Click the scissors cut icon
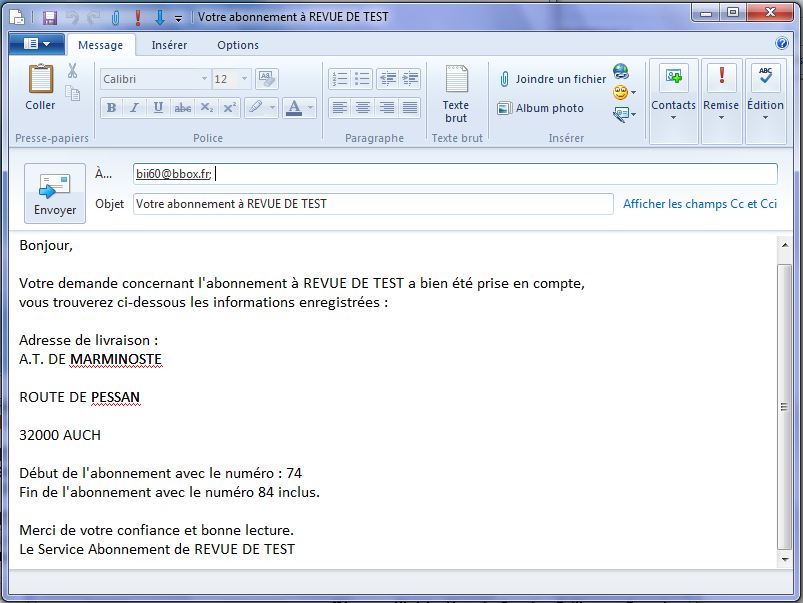The width and height of the screenshot is (803, 603). pos(73,71)
